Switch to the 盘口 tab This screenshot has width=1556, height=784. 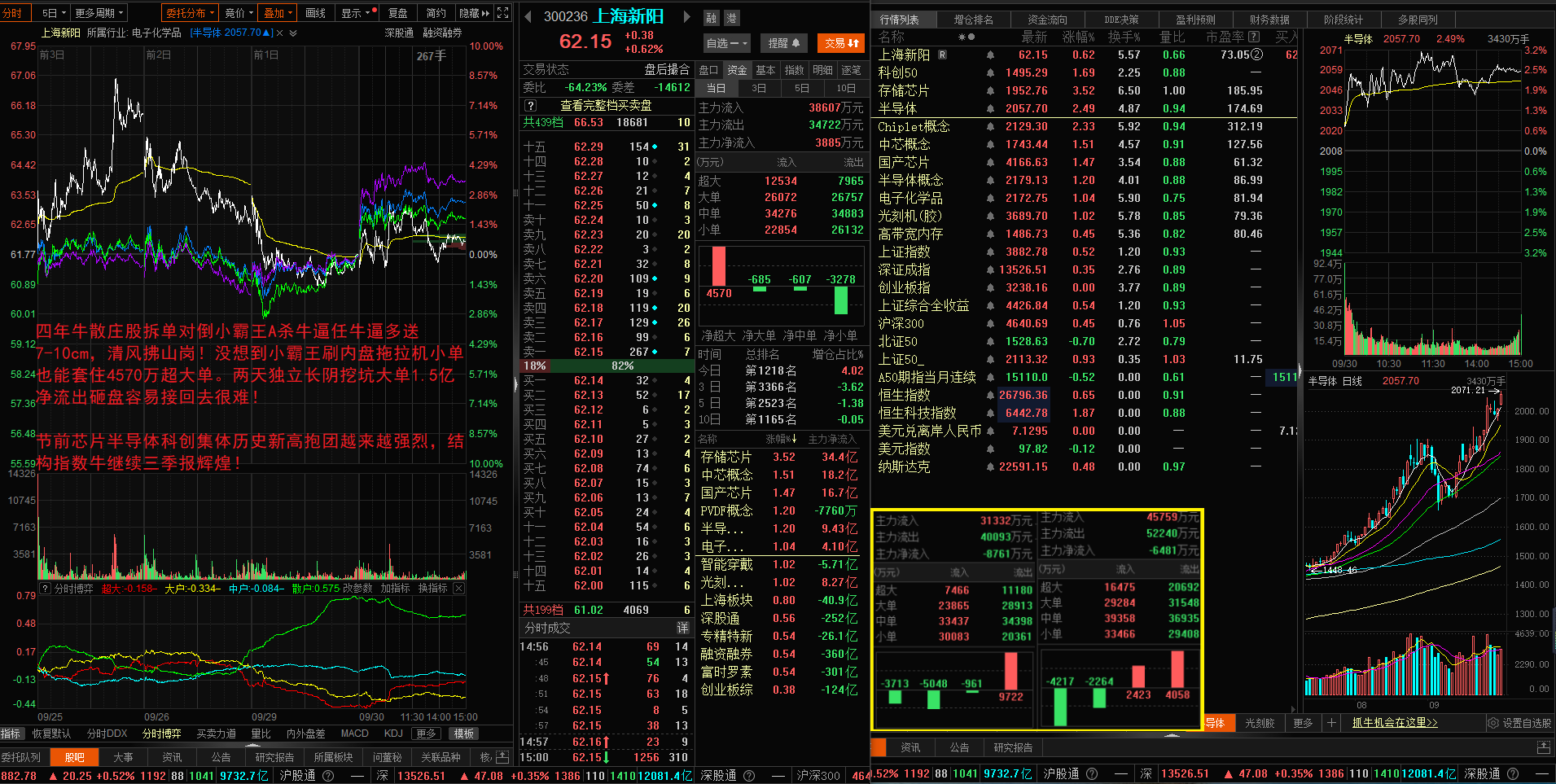[709, 70]
